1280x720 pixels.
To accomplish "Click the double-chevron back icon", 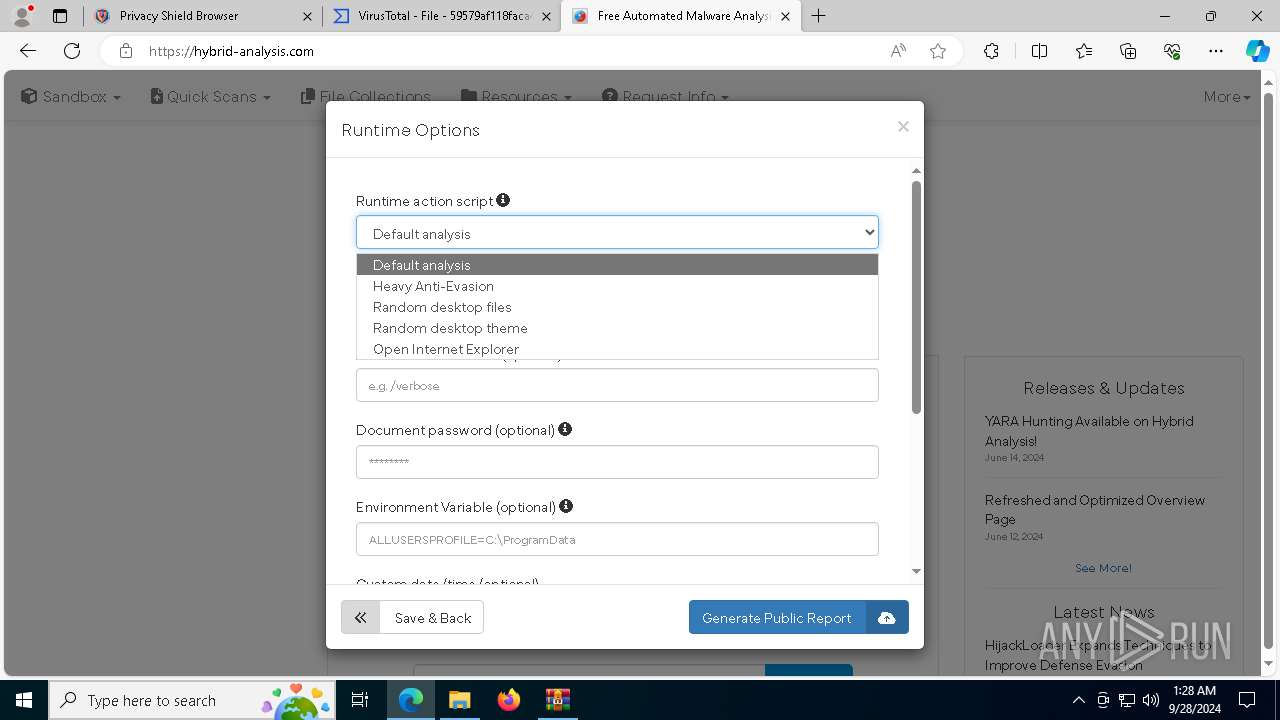I will pos(361,618).
